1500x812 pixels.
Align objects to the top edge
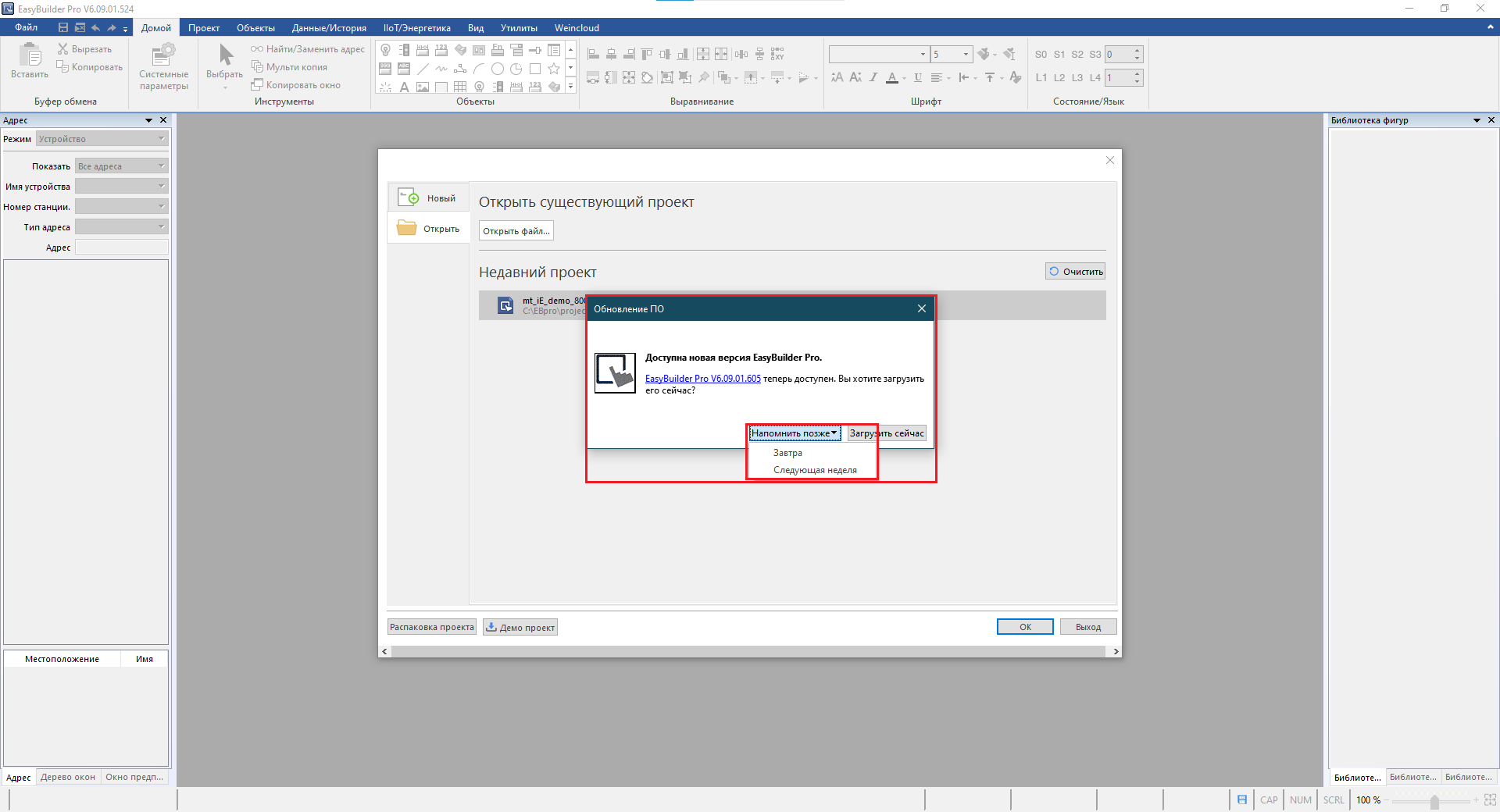647,54
